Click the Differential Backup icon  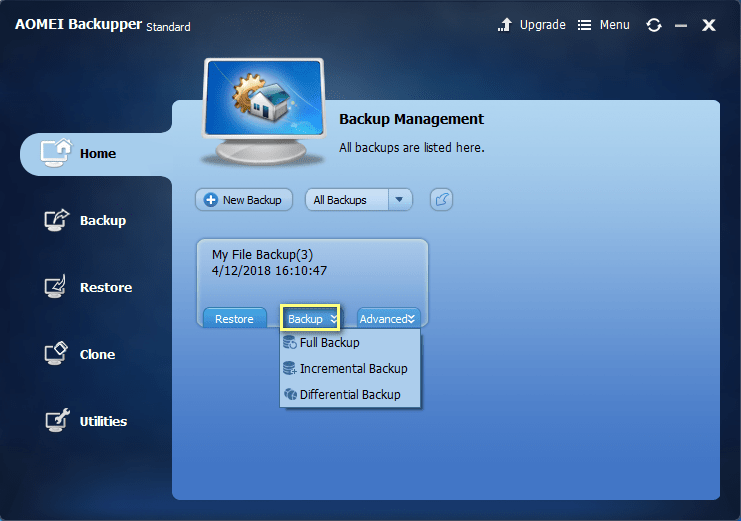[x=290, y=394]
